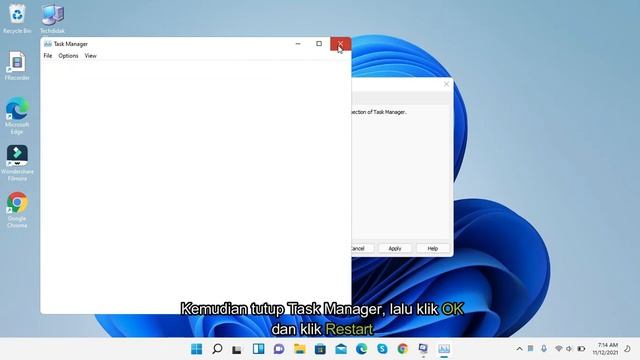Open the Widgets panel from taskbar
Image resolution: width=640 pixels, height=360 pixels.
[x=258, y=349]
